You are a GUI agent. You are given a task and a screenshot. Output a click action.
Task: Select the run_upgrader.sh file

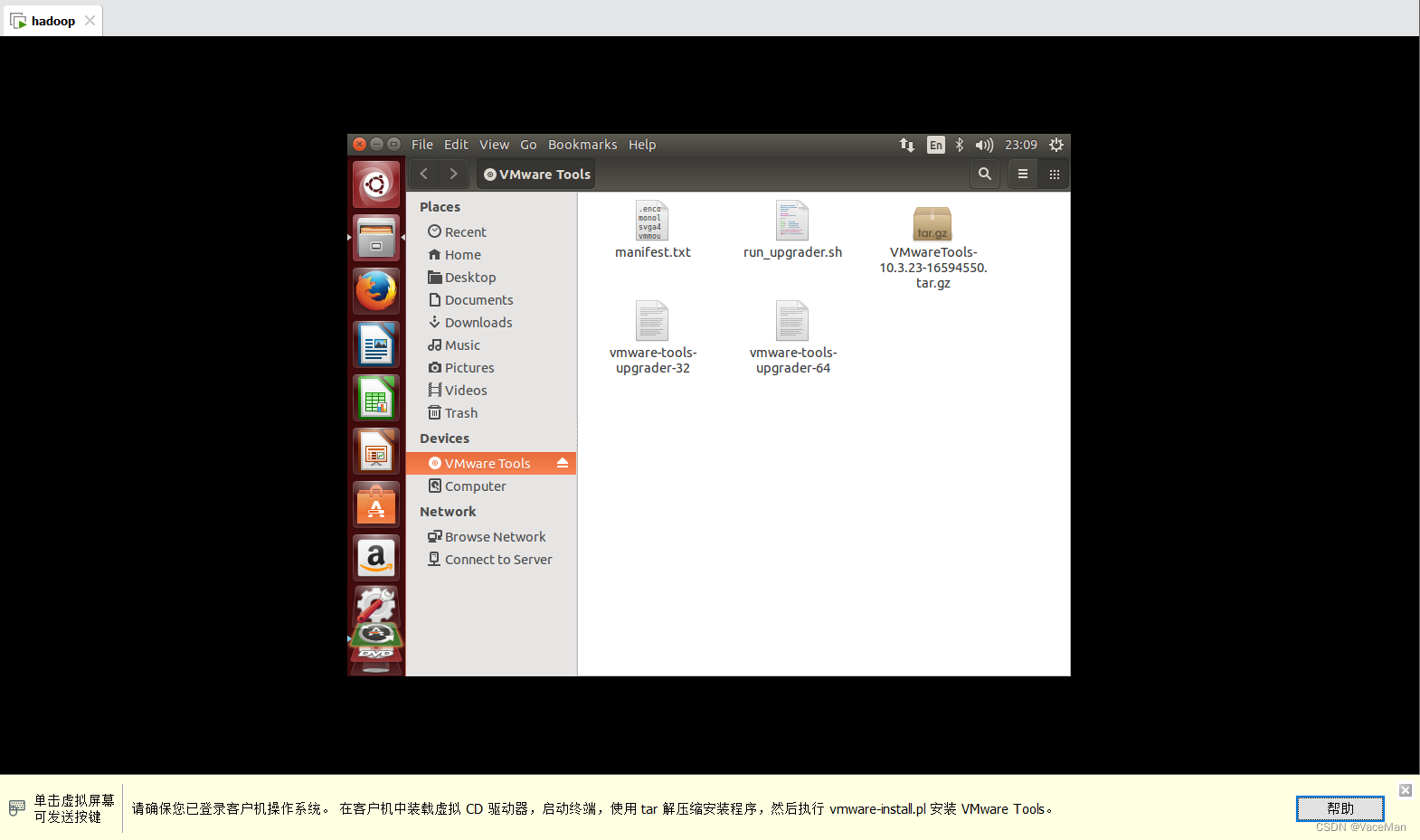[792, 230]
